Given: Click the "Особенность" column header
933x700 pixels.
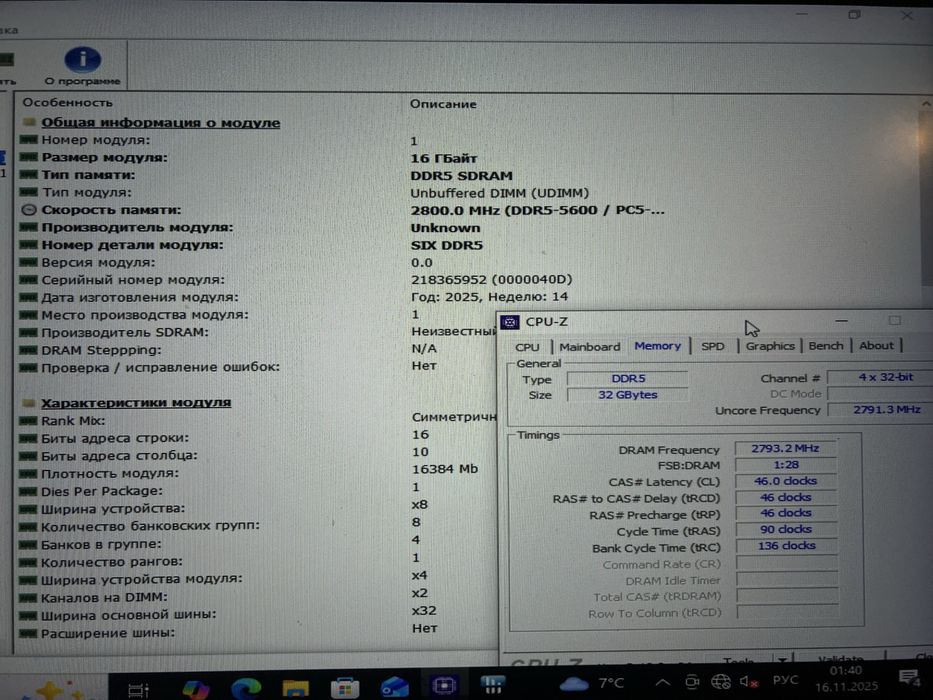Looking at the screenshot, I should coord(68,102).
